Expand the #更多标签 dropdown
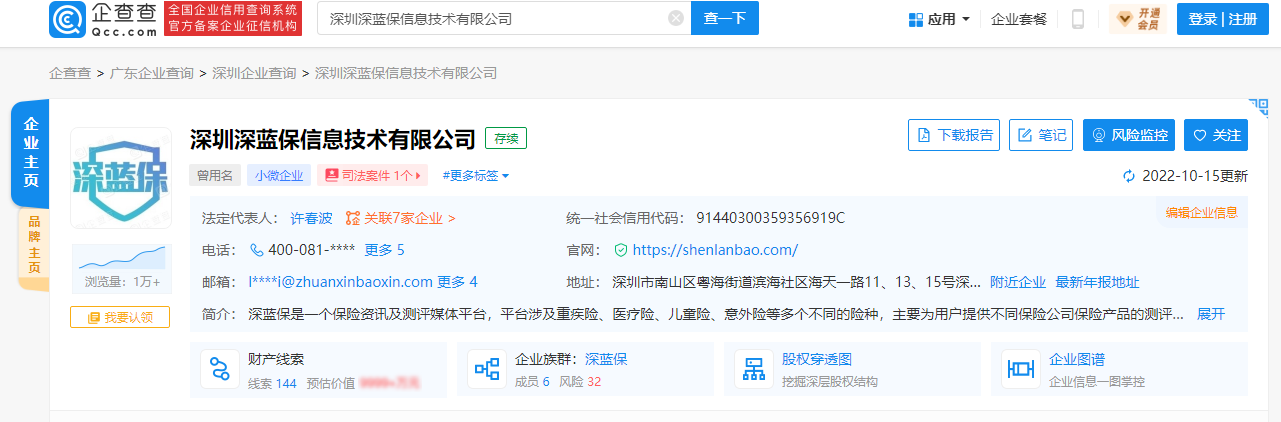This screenshot has width=1281, height=422. click(x=476, y=175)
